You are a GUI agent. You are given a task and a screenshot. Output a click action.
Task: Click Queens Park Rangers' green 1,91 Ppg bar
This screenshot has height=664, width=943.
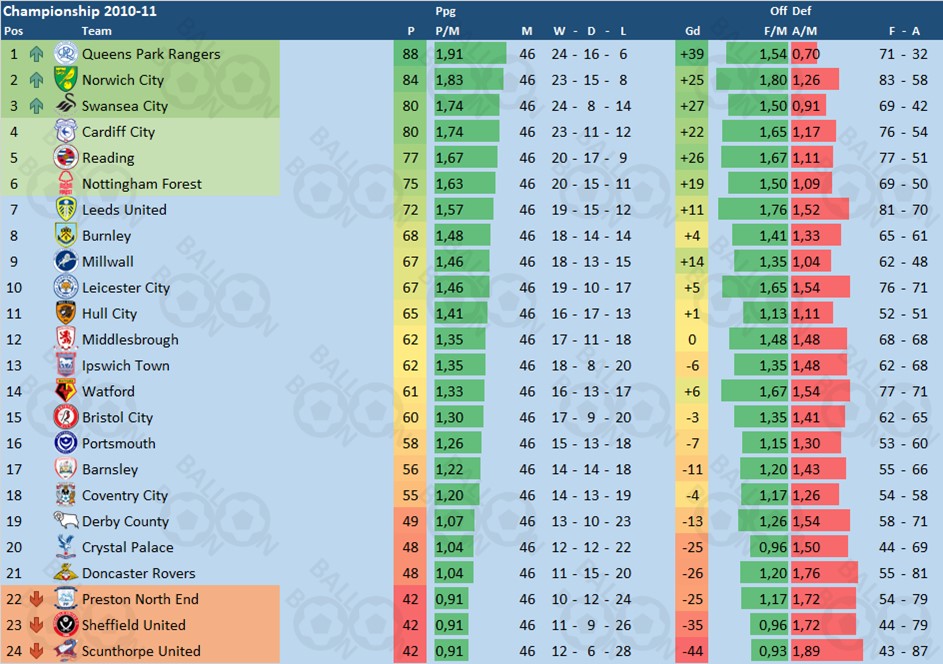470,54
